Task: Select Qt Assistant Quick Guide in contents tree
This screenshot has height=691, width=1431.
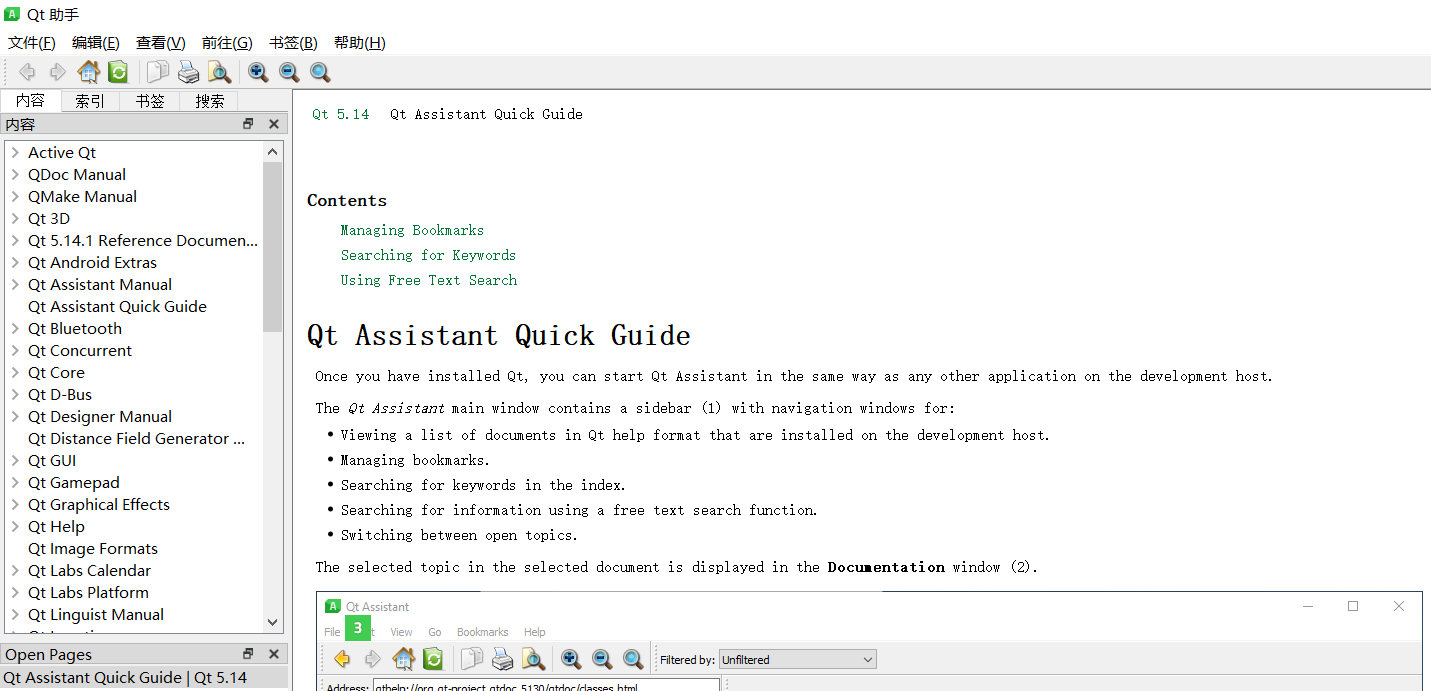Action: point(117,307)
